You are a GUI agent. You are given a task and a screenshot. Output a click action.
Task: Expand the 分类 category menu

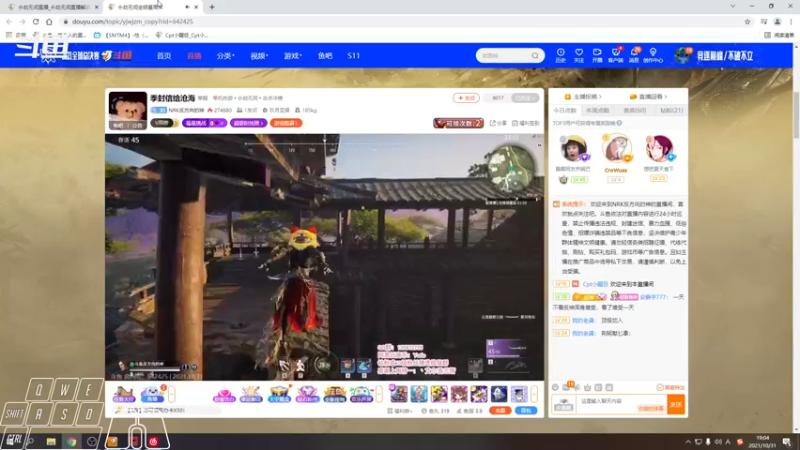pyautogui.click(x=226, y=56)
